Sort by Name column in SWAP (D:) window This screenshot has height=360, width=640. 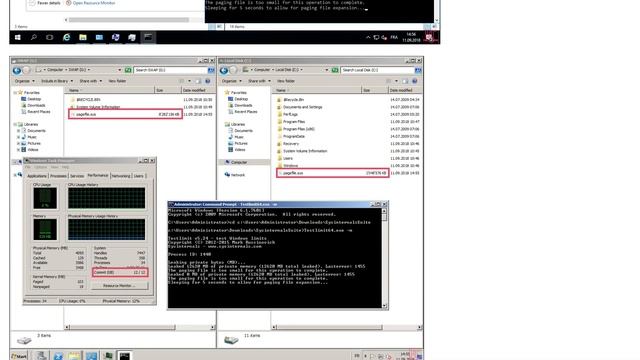point(110,90)
